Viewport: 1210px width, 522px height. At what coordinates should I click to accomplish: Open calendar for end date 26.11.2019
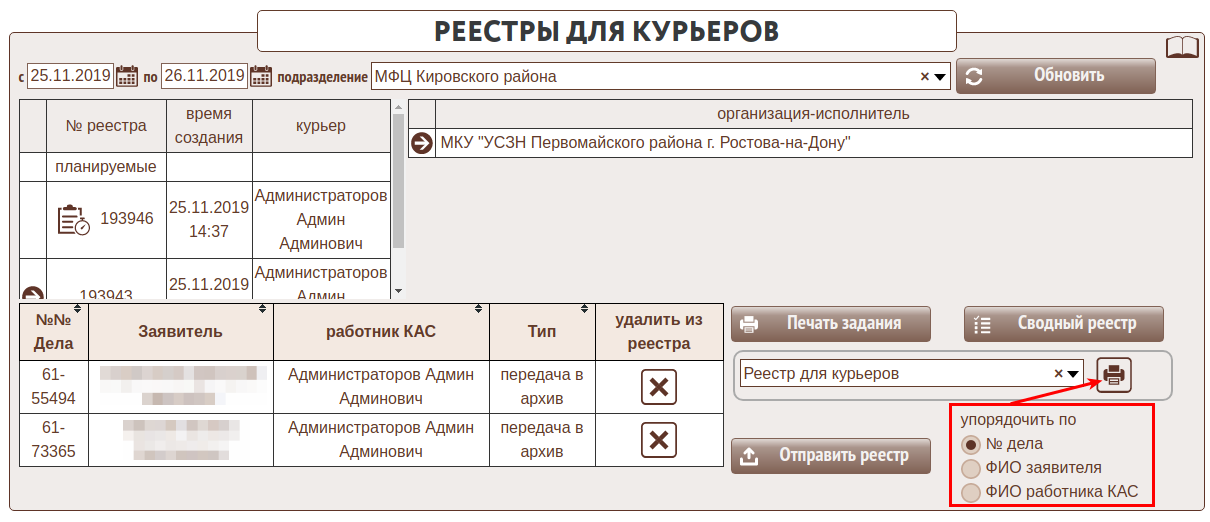[x=260, y=76]
